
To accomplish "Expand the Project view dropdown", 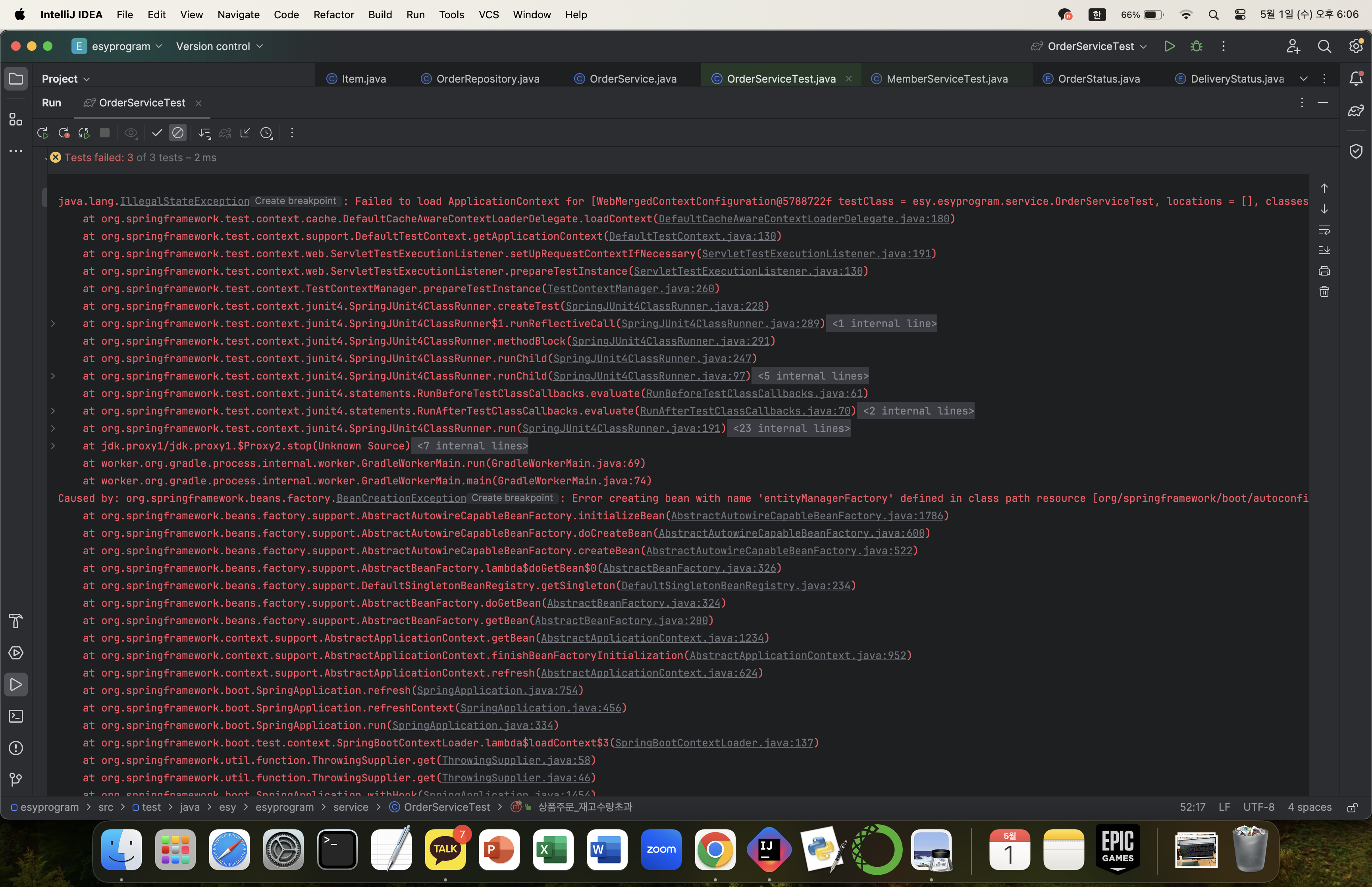I will point(66,79).
